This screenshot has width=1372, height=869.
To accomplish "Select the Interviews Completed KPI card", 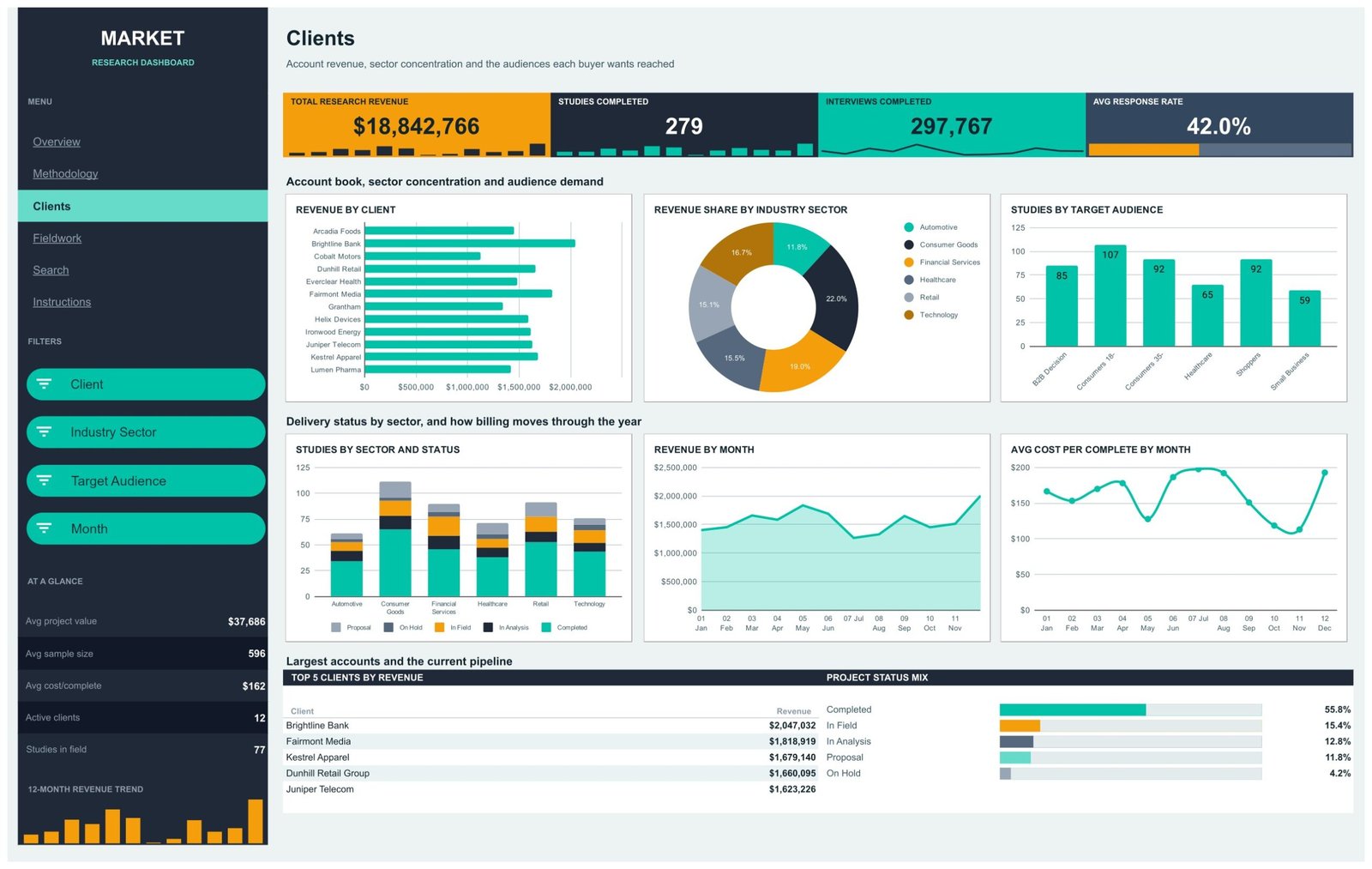I will click(x=952, y=125).
